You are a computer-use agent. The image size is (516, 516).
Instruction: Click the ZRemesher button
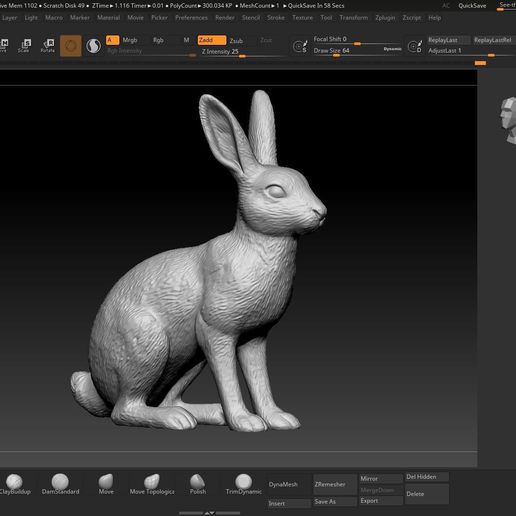point(335,484)
